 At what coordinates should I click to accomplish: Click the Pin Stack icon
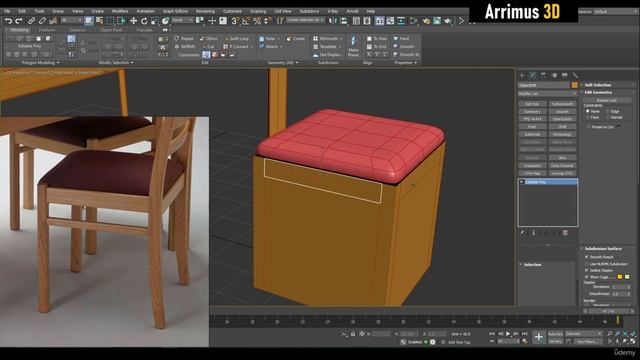pyautogui.click(x=522, y=233)
